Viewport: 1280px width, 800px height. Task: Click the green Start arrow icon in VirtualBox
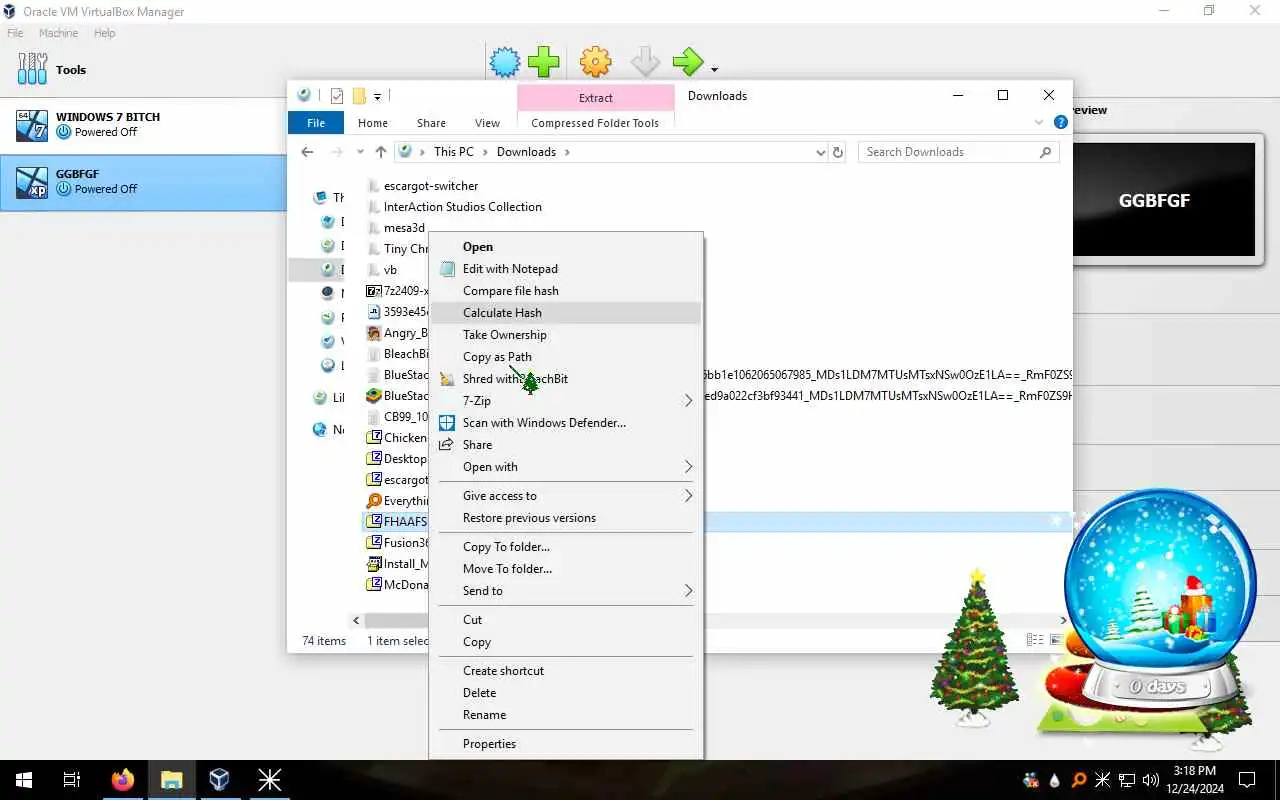pos(688,62)
